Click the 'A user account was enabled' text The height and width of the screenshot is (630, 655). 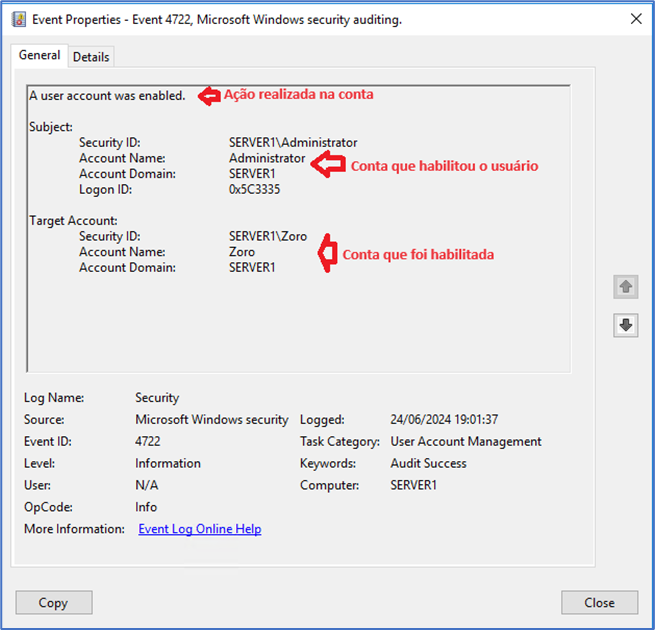(x=107, y=96)
